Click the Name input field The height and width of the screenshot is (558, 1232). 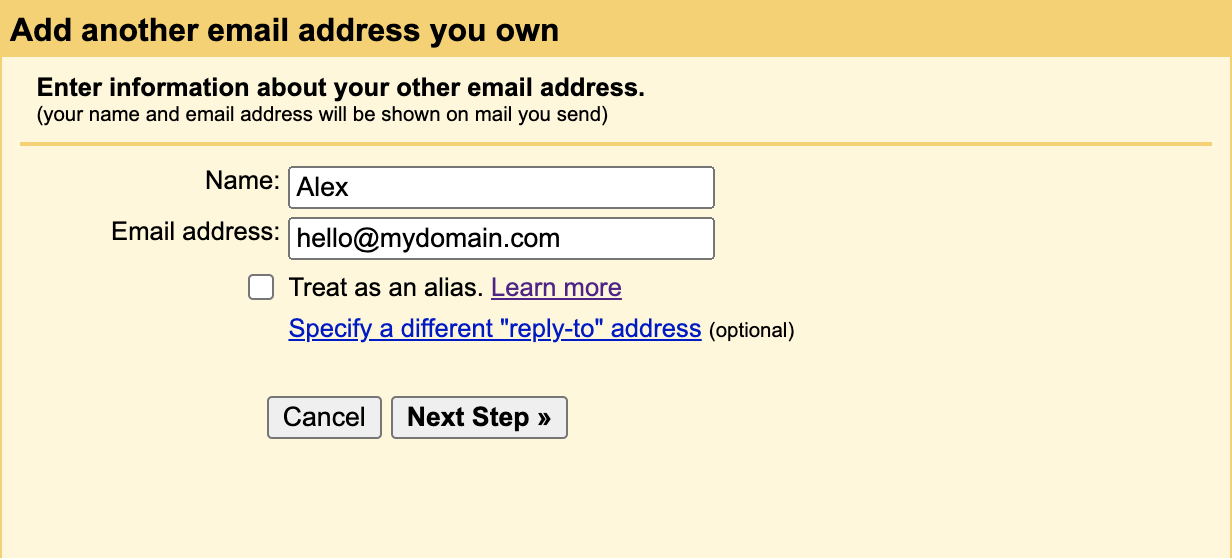501,188
